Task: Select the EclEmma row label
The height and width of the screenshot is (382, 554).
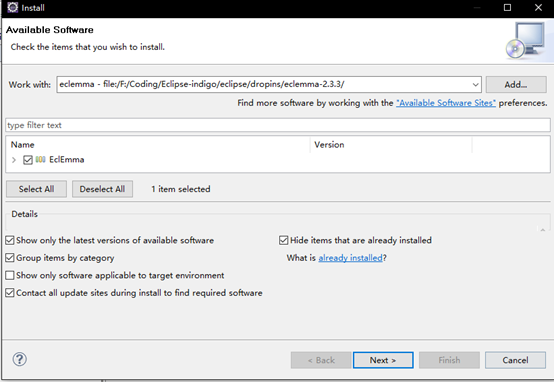Action: click(67, 160)
